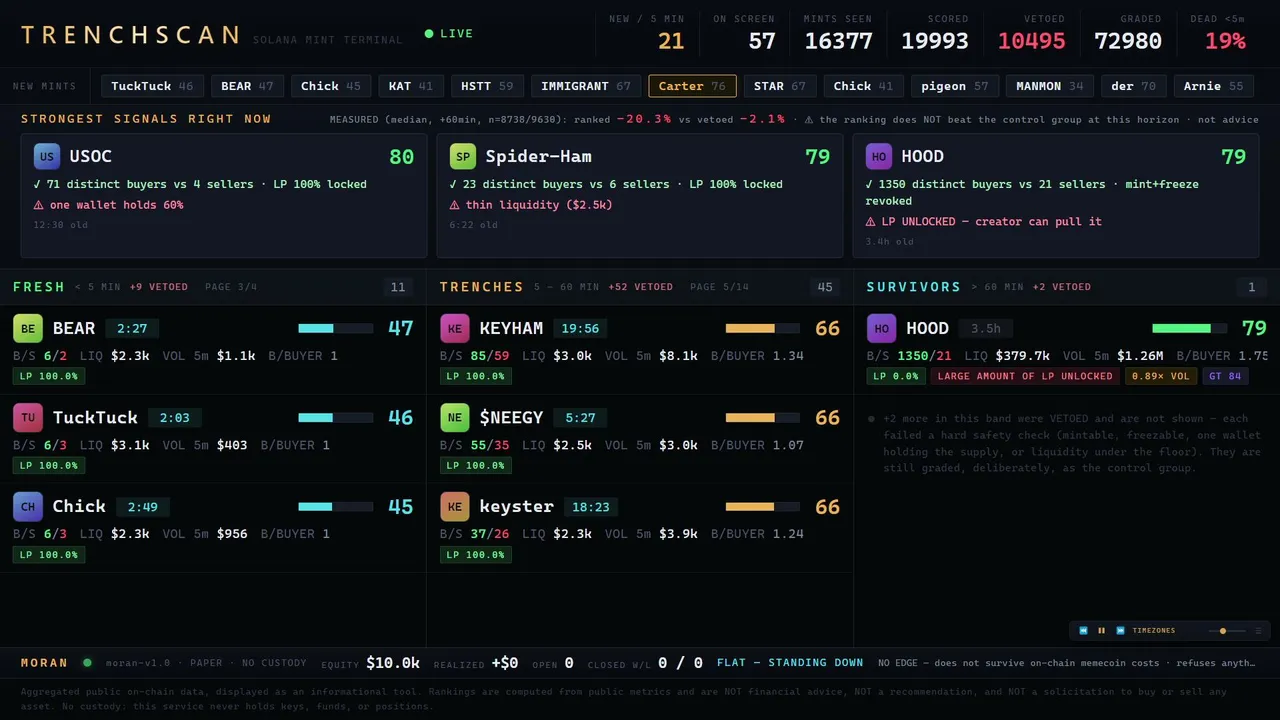The width and height of the screenshot is (1280, 720).
Task: Open the Spider-Ham signal card
Action: [x=640, y=196]
